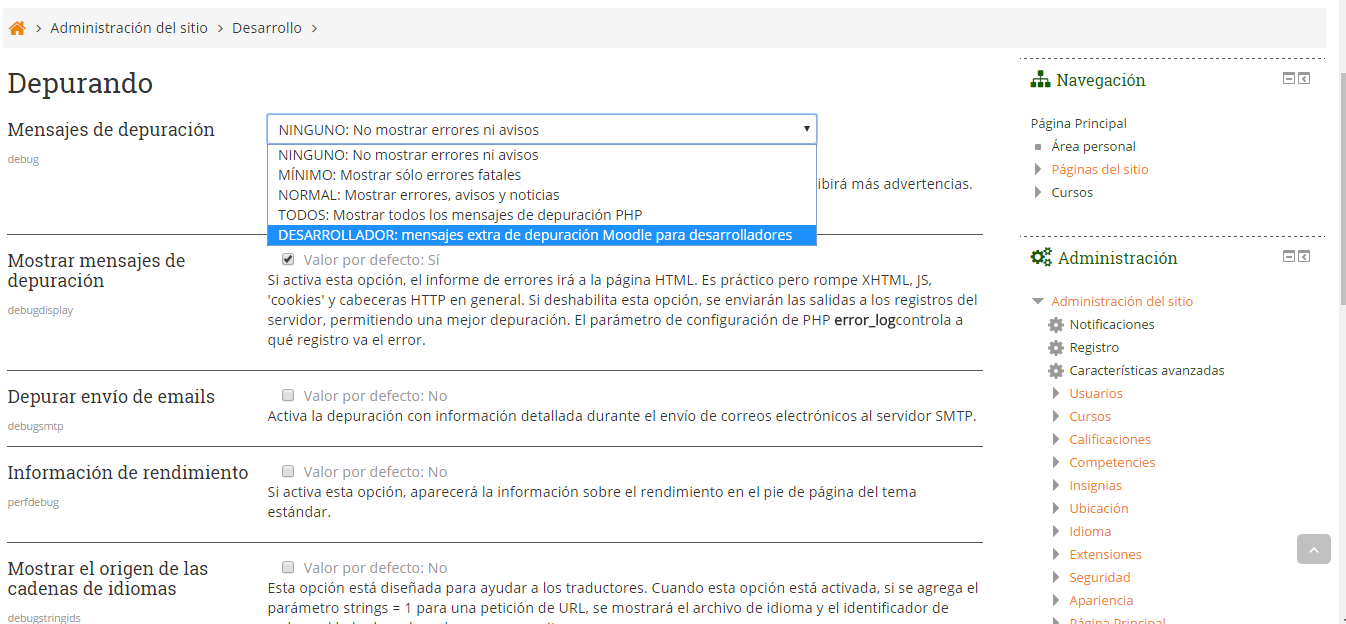1346x624 pixels.
Task: Tick the Información de rendimiento checkbox
Action: [x=288, y=471]
